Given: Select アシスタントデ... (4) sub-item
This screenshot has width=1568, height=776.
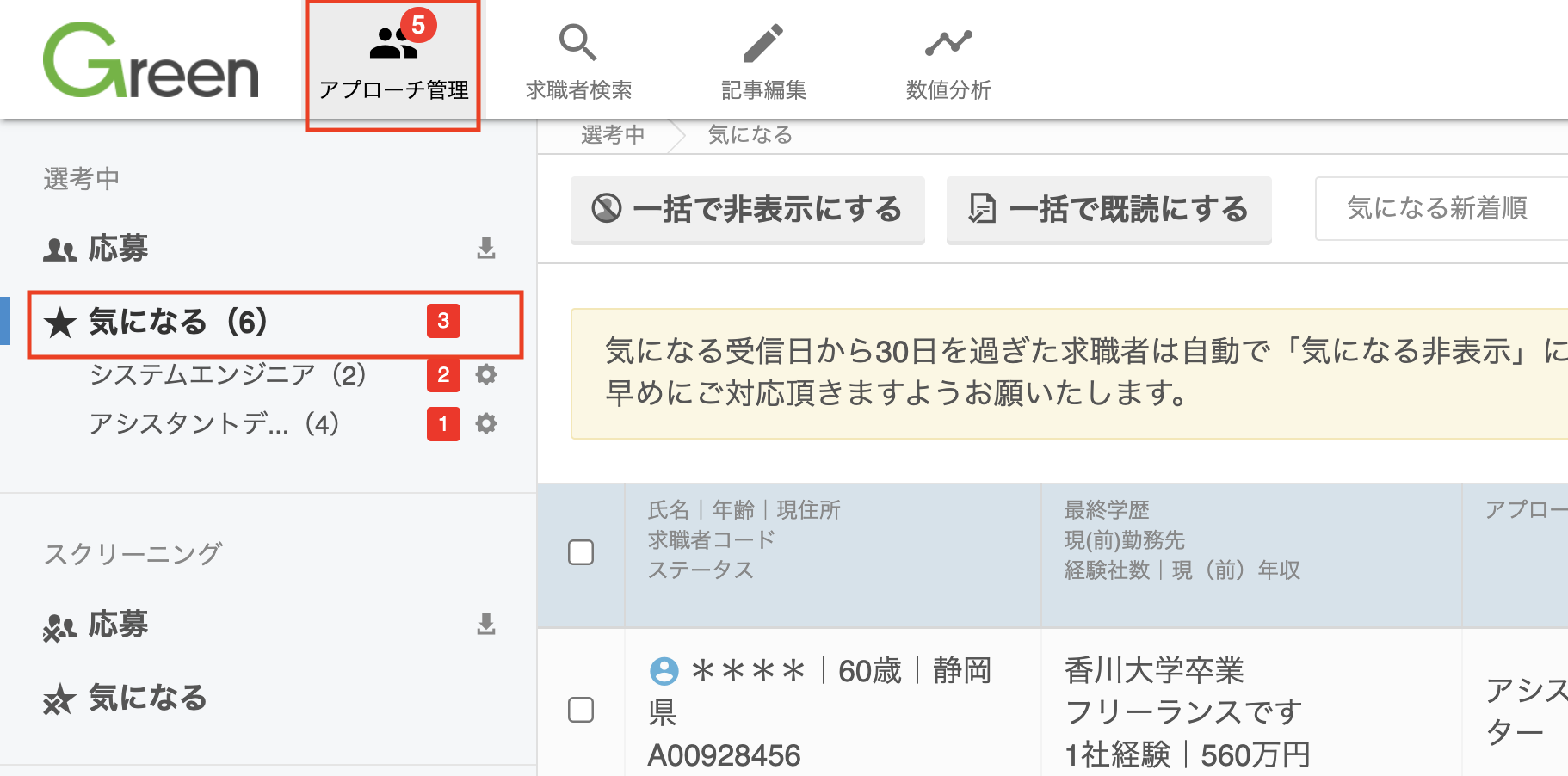Looking at the screenshot, I should pyautogui.click(x=215, y=423).
